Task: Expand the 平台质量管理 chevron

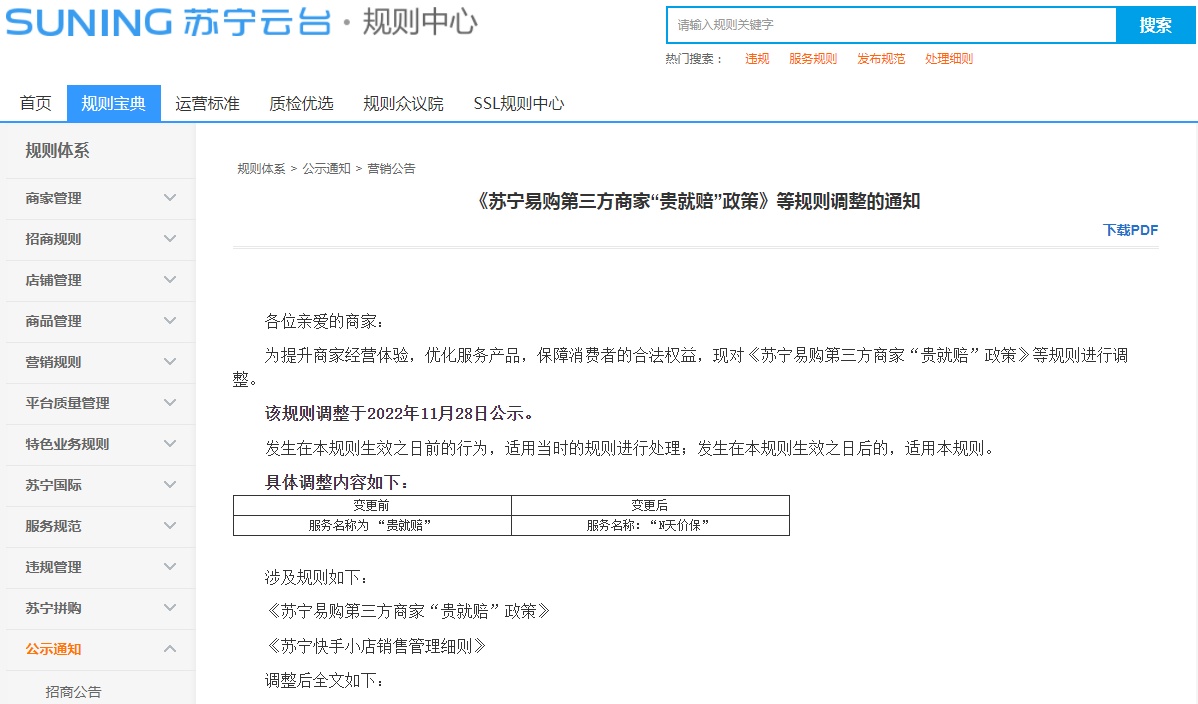Action: (x=170, y=403)
